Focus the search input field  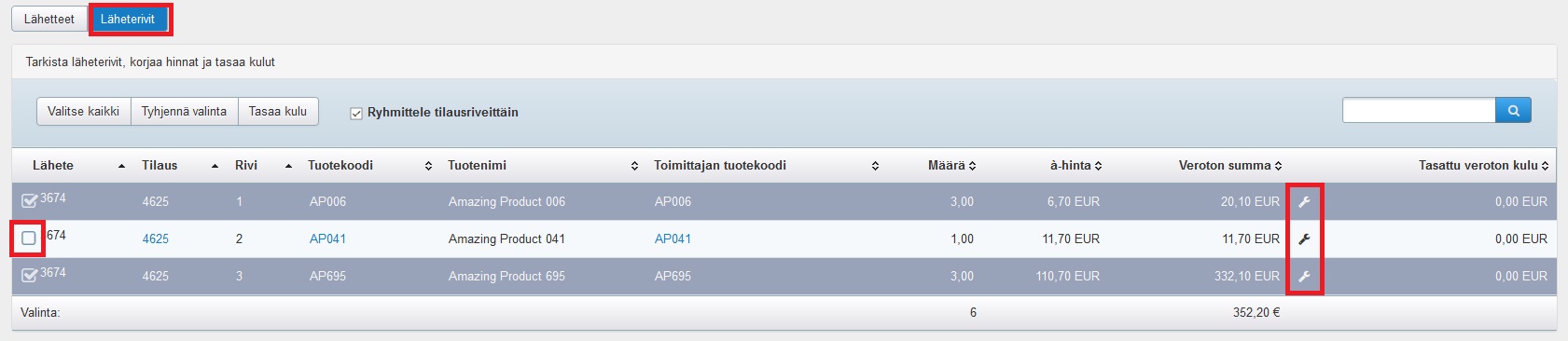coord(1419,111)
